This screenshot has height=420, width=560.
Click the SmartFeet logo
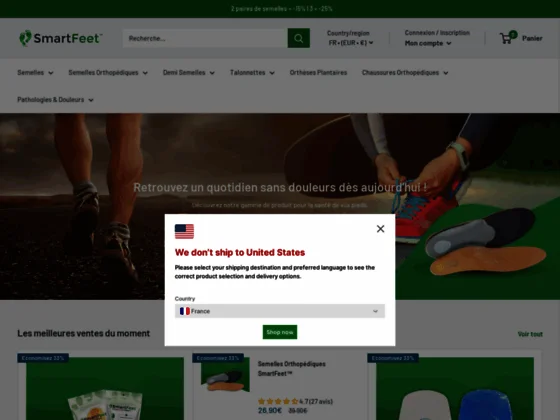tap(61, 38)
